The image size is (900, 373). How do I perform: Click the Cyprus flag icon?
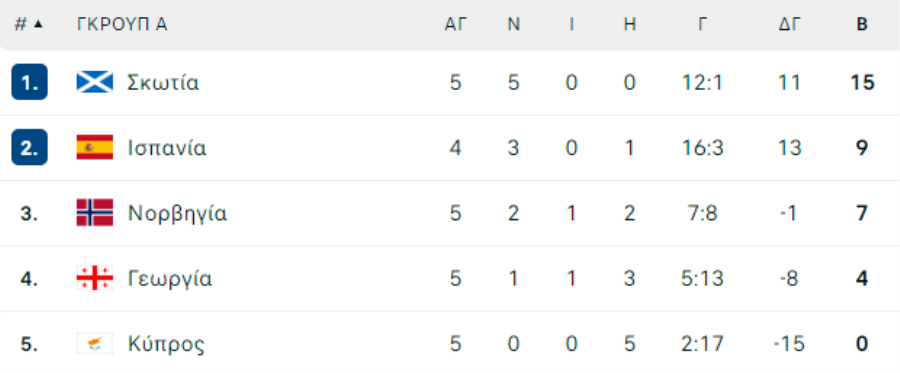pos(95,344)
